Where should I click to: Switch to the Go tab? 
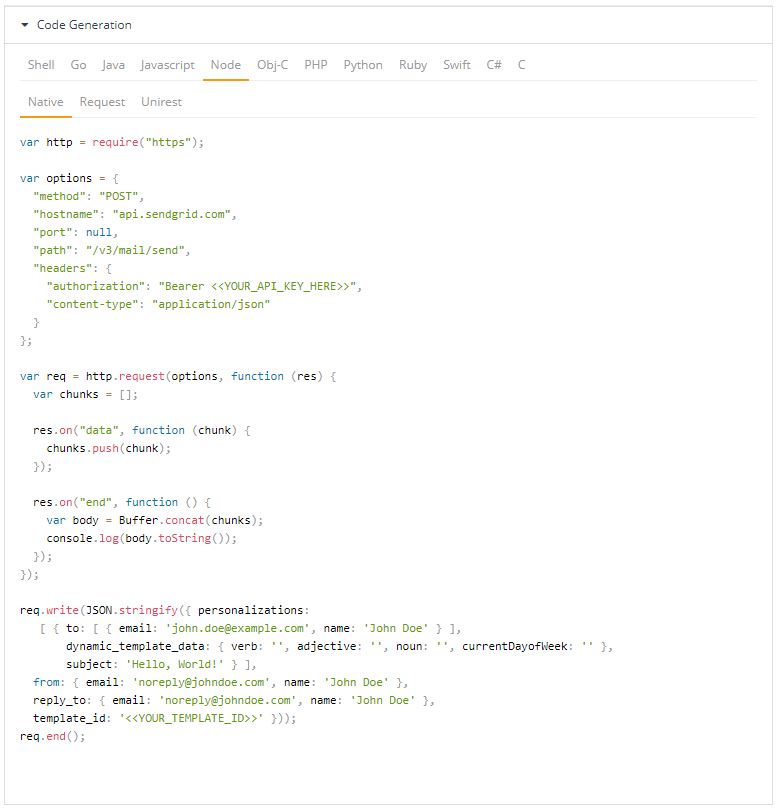[78, 65]
